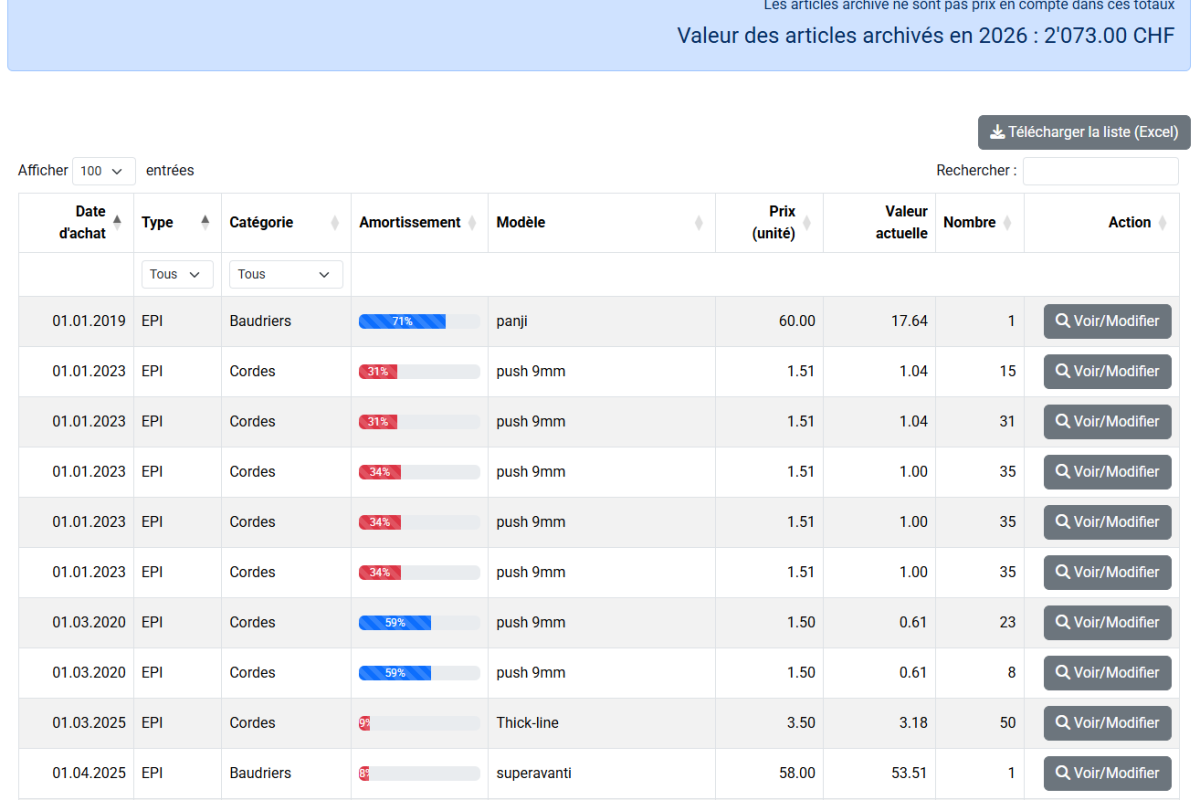Sort by Nombre using its arrow icon
The height and width of the screenshot is (800, 1200).
coord(1007,222)
